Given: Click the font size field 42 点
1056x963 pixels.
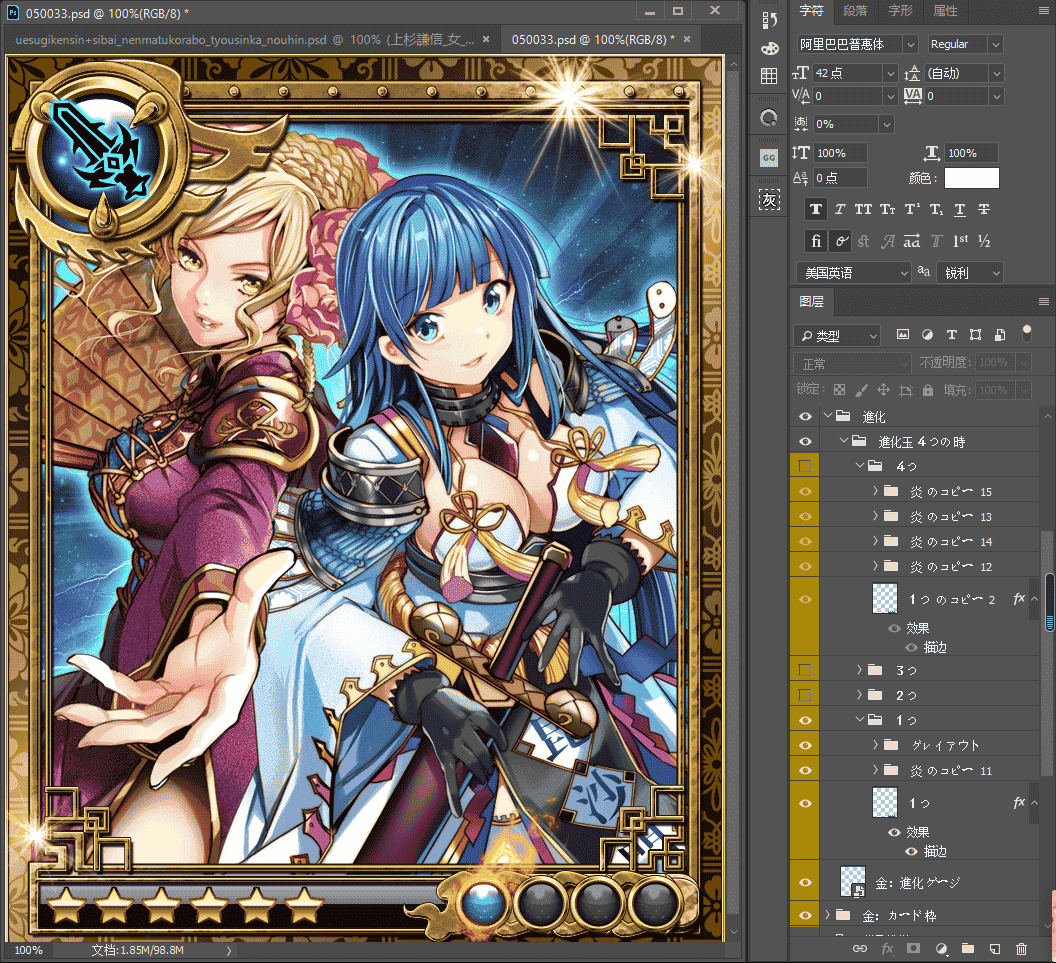Looking at the screenshot, I should point(849,73).
